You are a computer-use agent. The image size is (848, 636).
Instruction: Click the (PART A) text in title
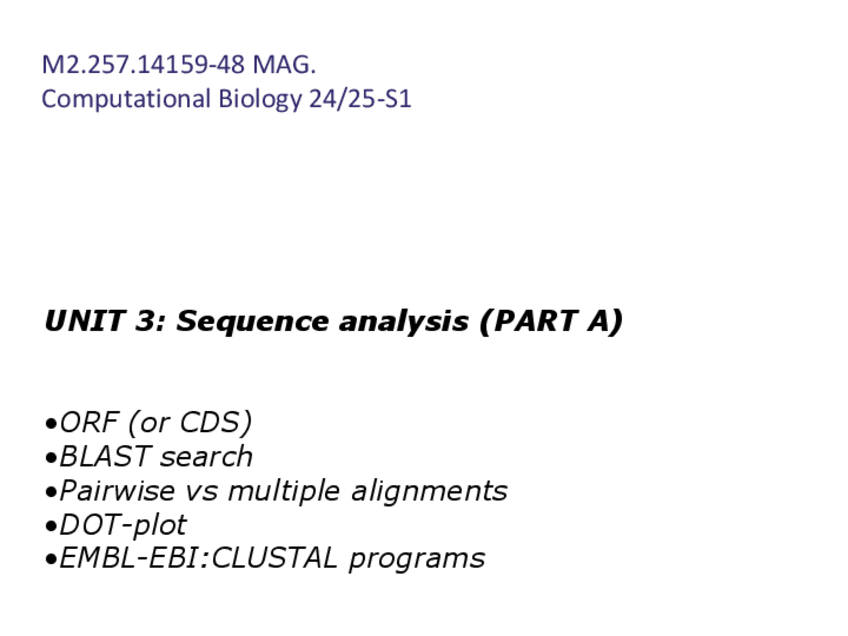551,322
